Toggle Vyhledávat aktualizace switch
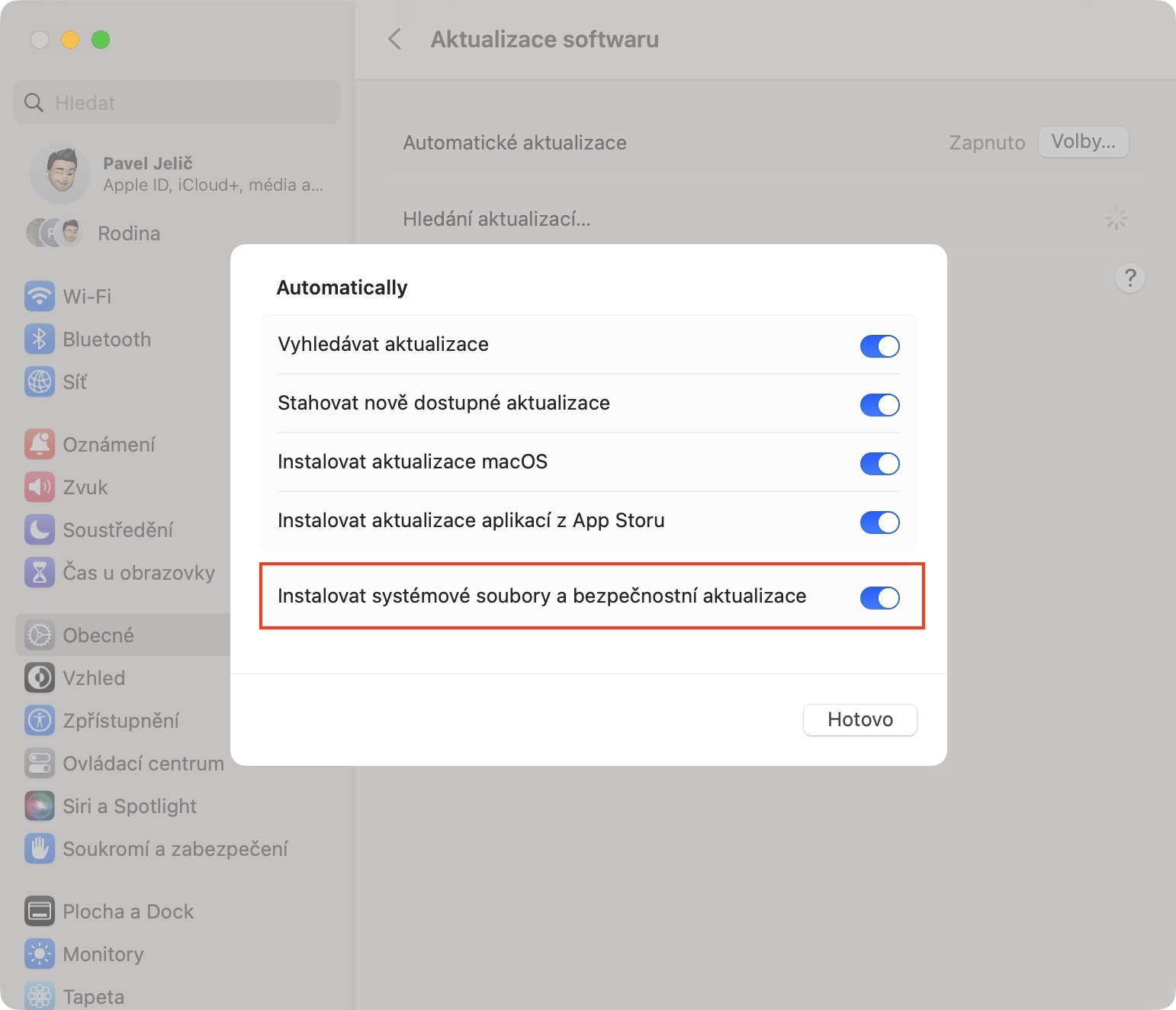This screenshot has width=1176, height=1010. click(x=879, y=346)
